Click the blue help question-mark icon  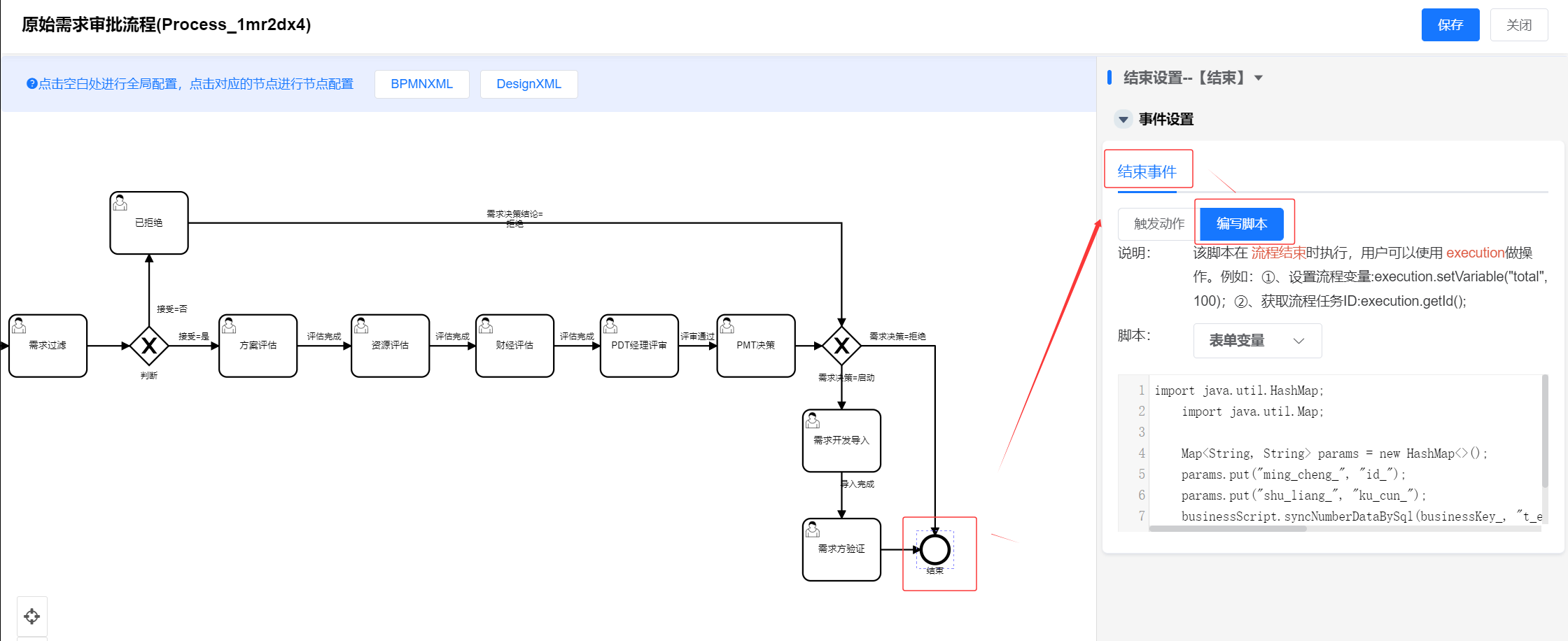[31, 84]
